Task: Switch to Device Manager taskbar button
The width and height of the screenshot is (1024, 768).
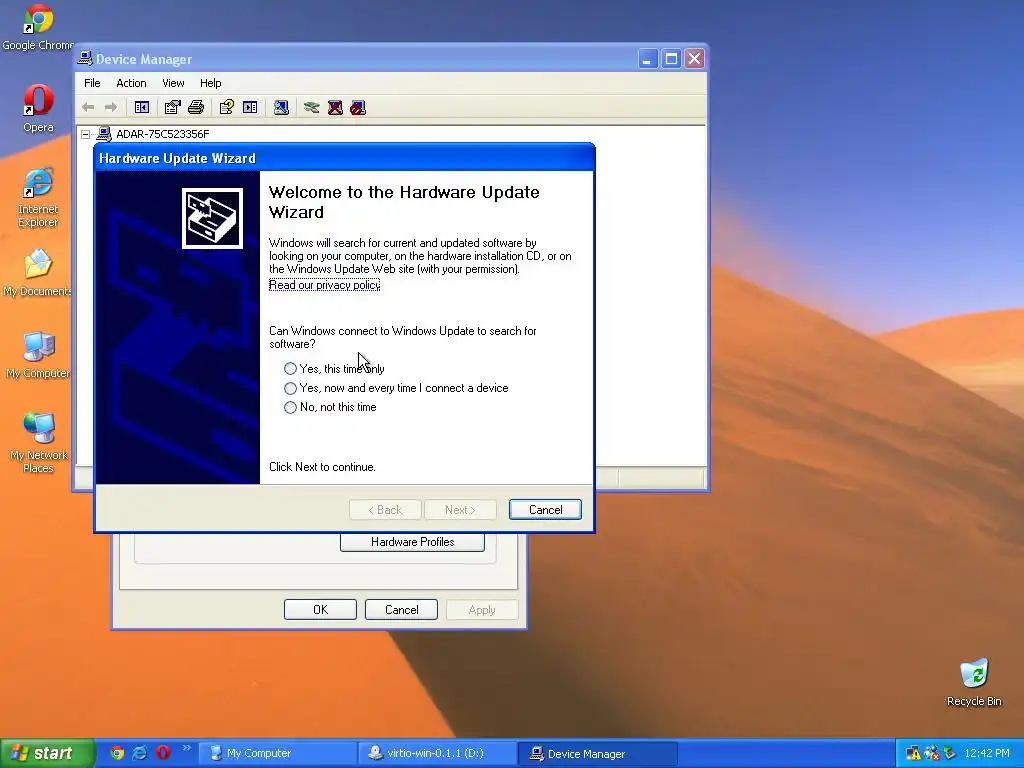Action: [598, 753]
